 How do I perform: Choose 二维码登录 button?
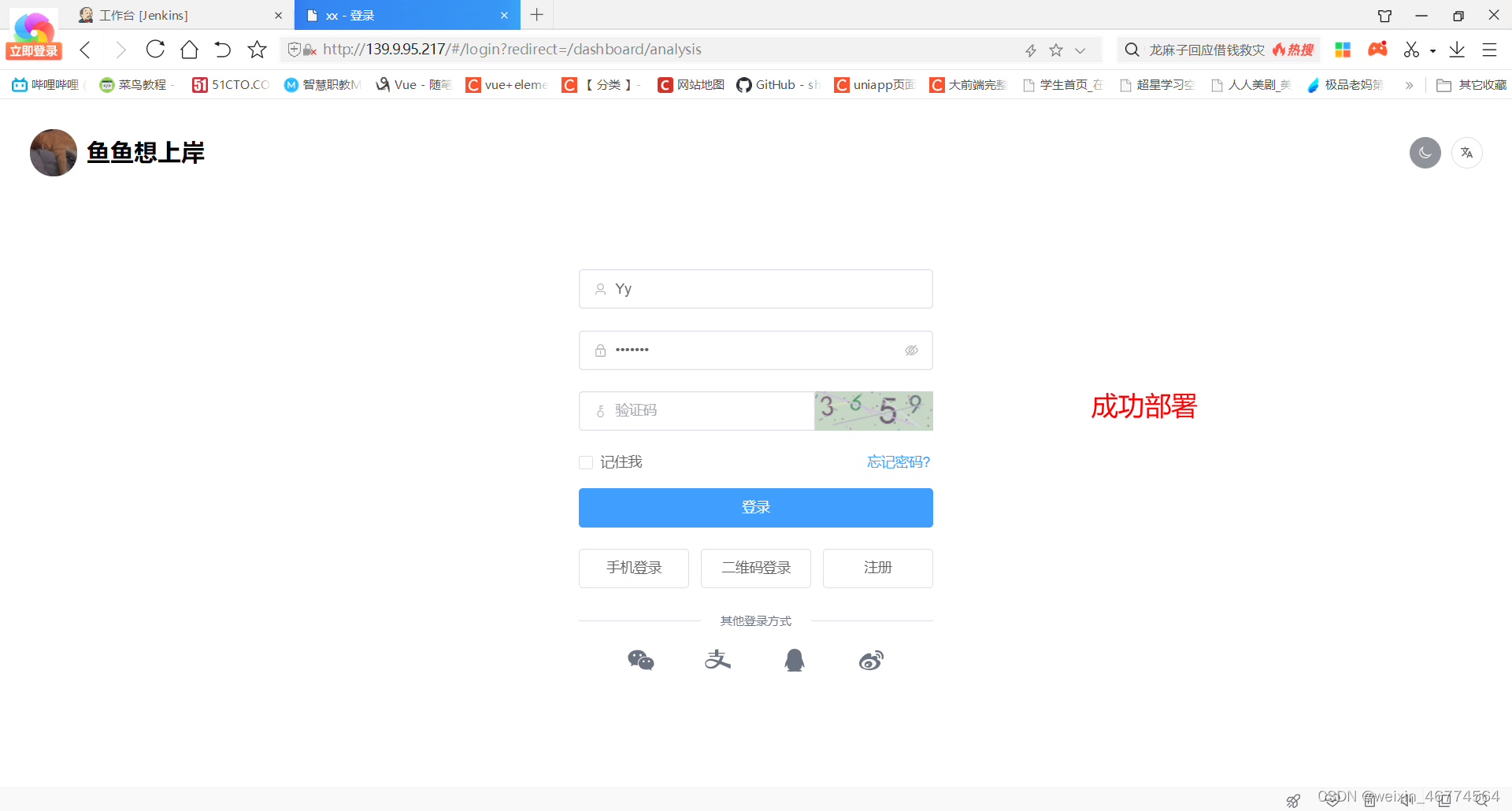tap(756, 568)
